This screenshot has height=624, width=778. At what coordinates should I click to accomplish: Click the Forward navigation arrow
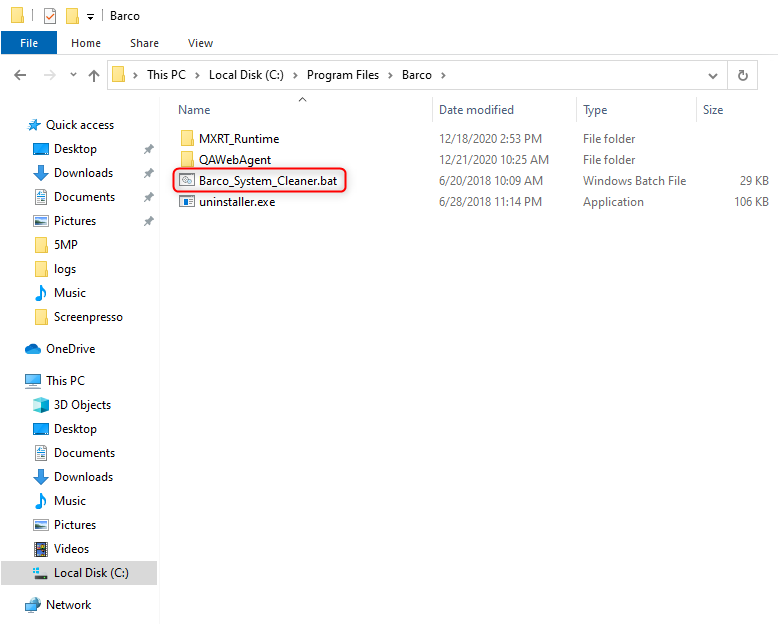pos(50,75)
